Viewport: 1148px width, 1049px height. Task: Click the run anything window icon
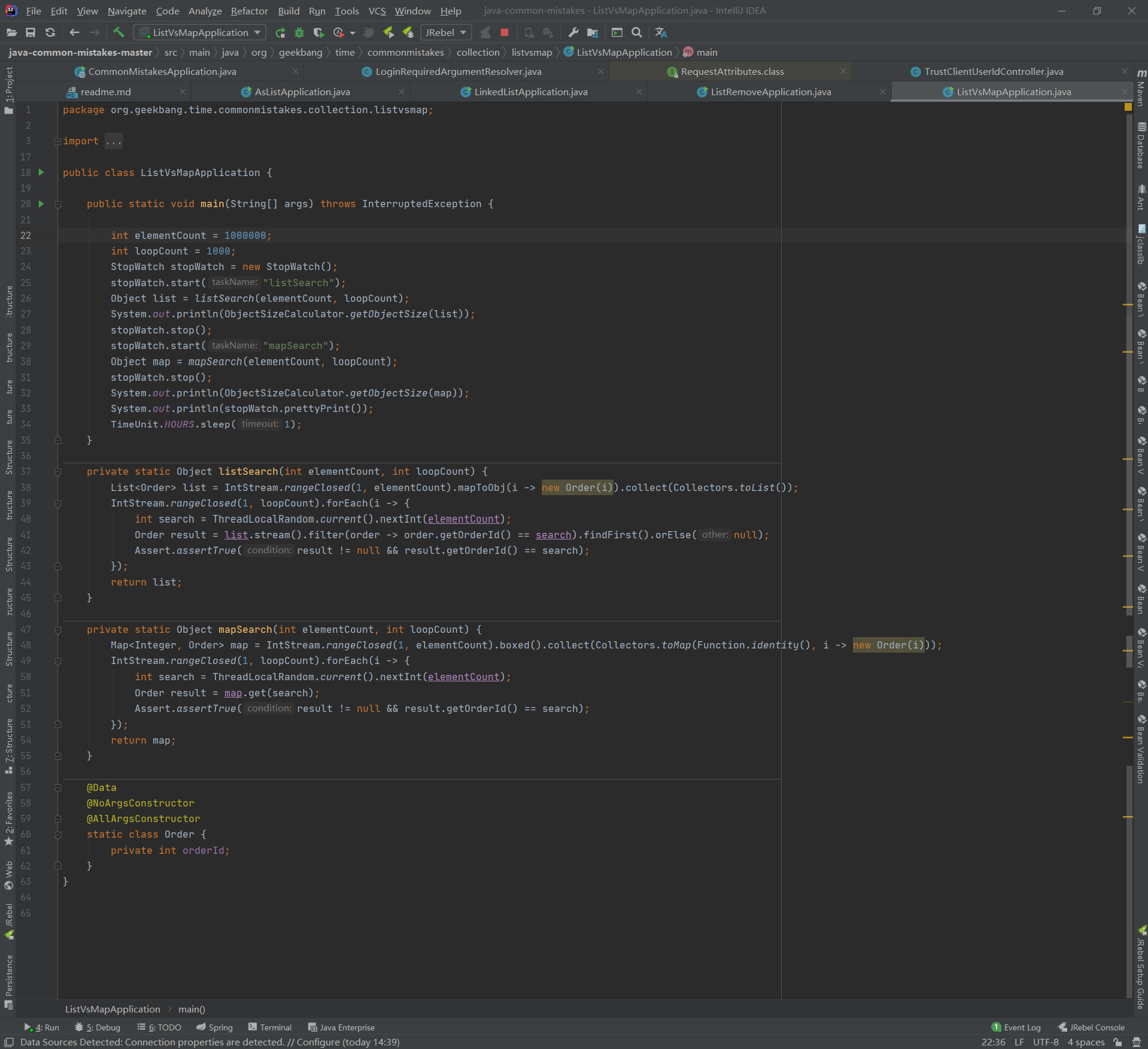[x=617, y=33]
